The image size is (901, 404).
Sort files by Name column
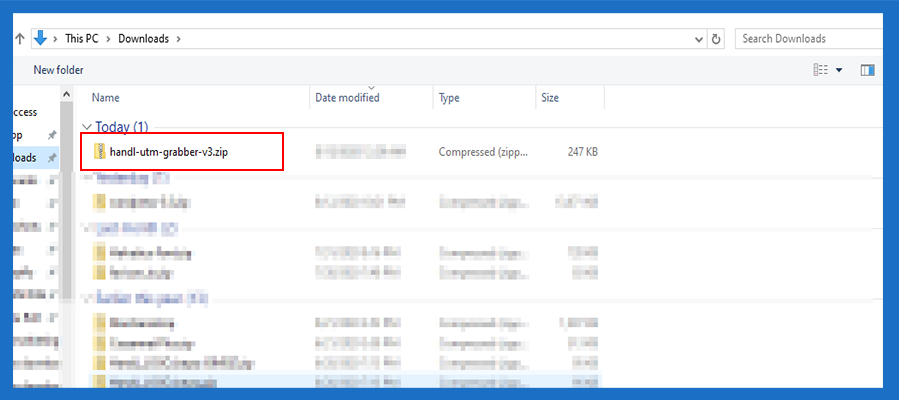click(x=105, y=98)
